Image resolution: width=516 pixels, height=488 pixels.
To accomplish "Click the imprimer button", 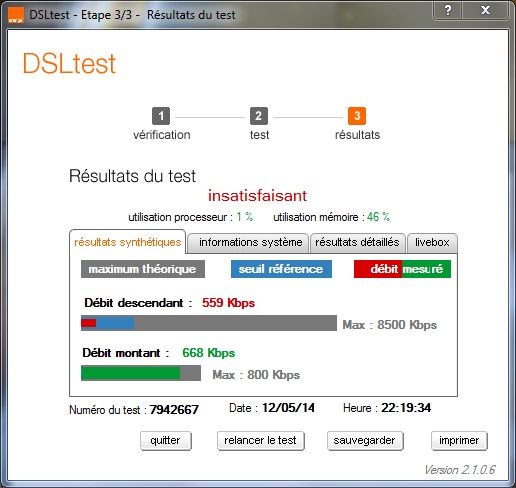I will coord(459,441).
